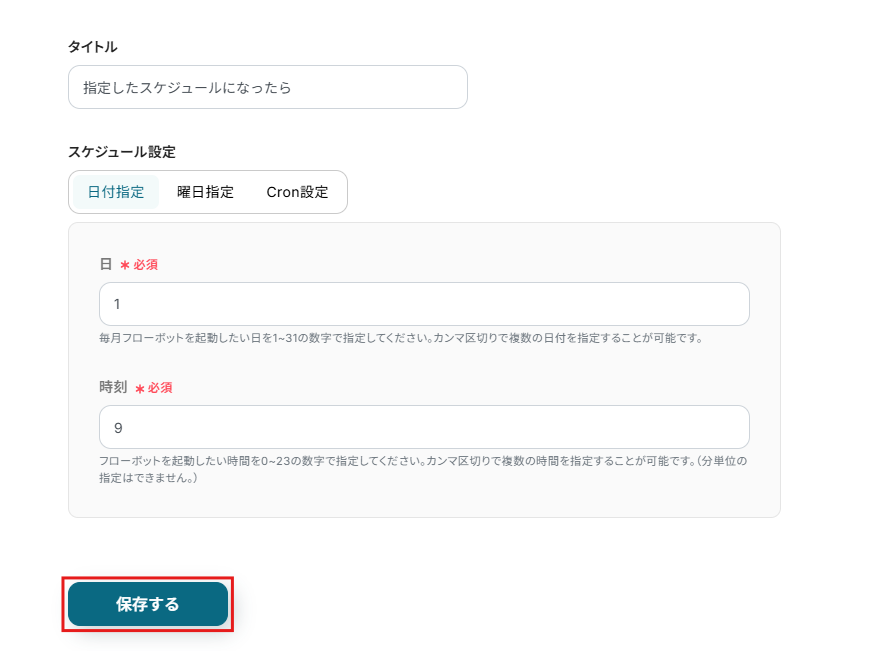895x651 pixels.
Task: Click the help text under 日 field
Action: [x=400, y=338]
